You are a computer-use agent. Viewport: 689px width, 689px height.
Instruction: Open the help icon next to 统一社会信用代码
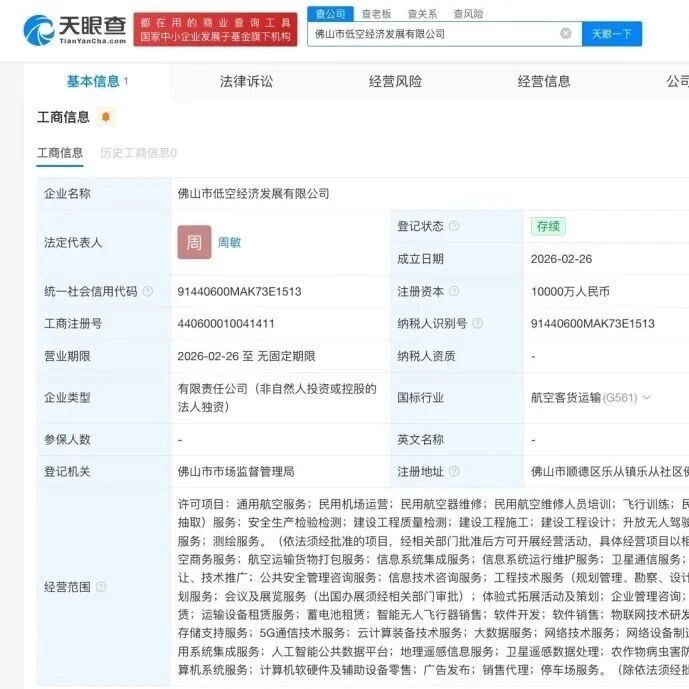(148, 291)
